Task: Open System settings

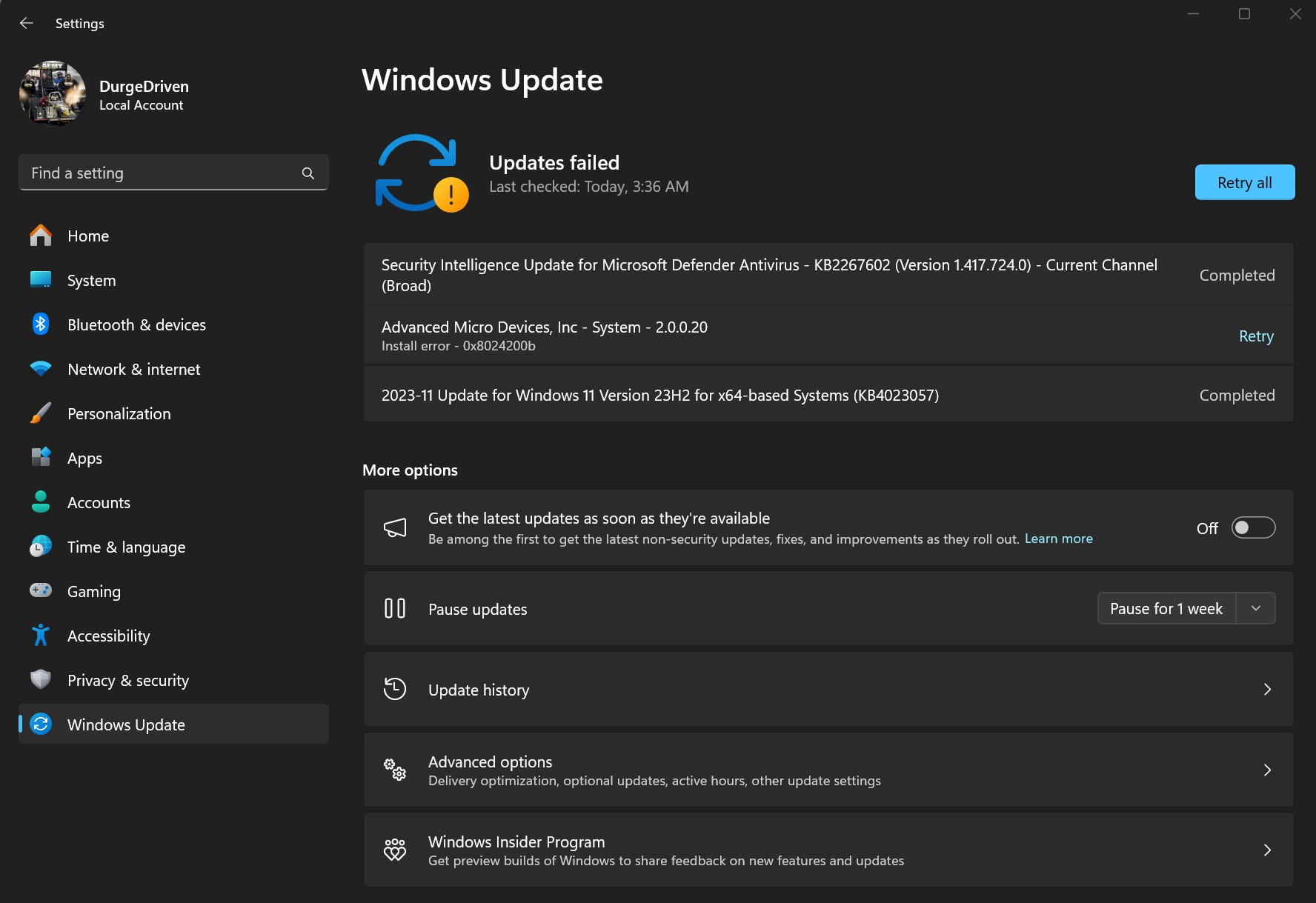Action: [173, 280]
